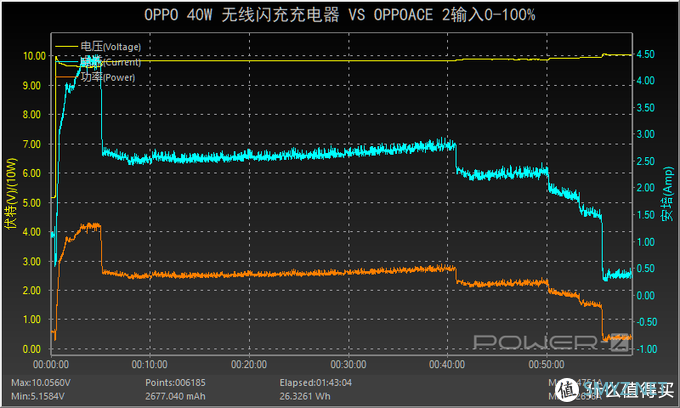Click the yellow 2.00 voltage axis tick
Viewport: 680px width, 408px height.
tap(34, 290)
